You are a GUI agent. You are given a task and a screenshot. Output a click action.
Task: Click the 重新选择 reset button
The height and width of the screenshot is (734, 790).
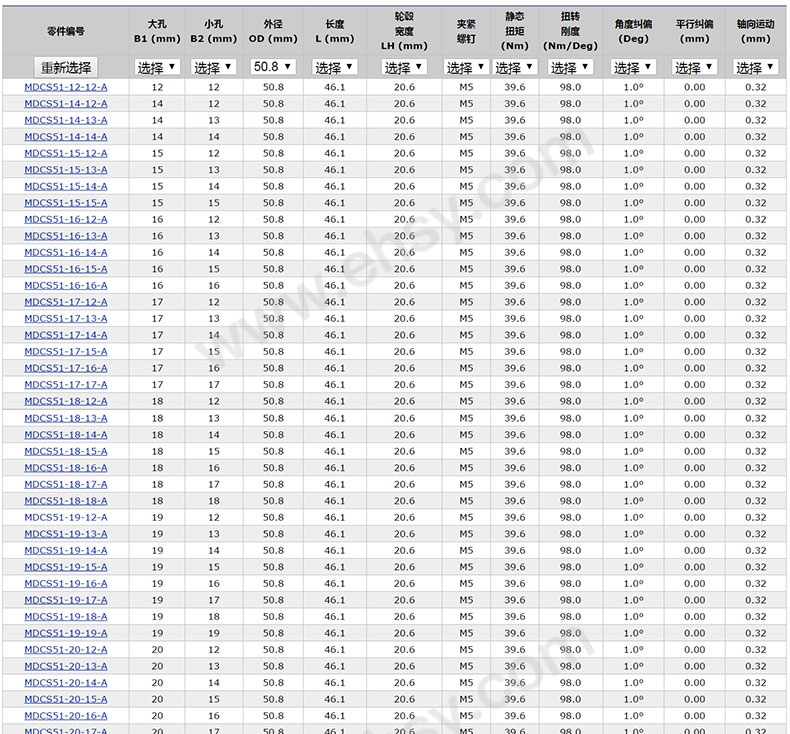click(x=66, y=67)
